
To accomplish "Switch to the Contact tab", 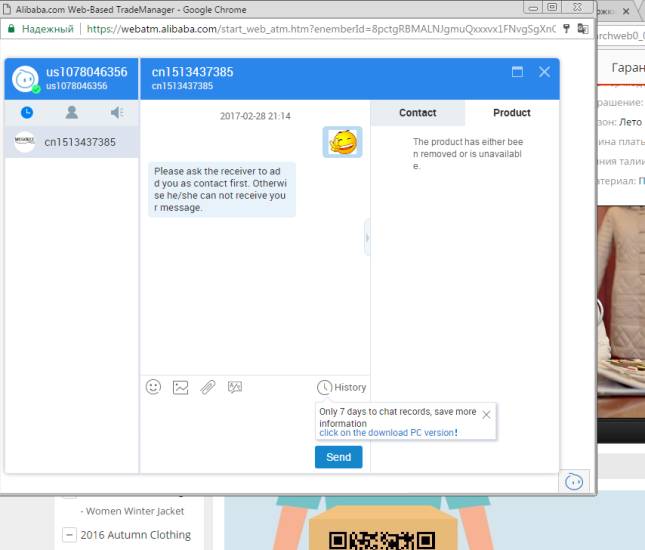I will [417, 113].
